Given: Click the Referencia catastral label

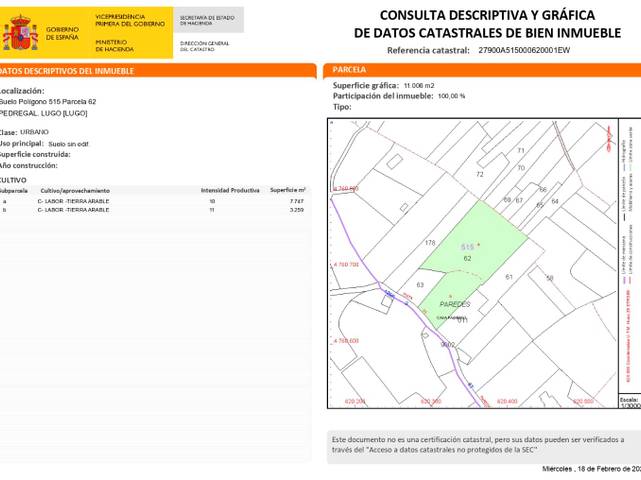Looking at the screenshot, I should click(428, 50).
